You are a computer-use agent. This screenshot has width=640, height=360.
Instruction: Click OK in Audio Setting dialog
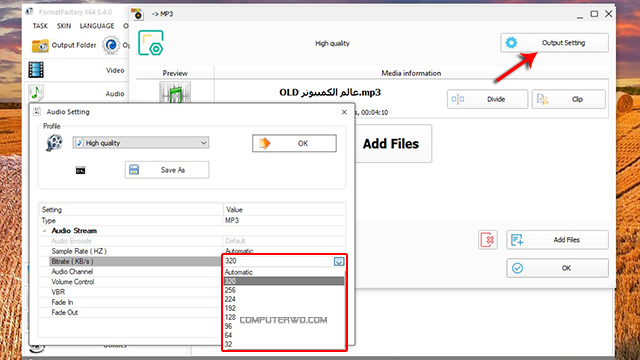coord(294,143)
